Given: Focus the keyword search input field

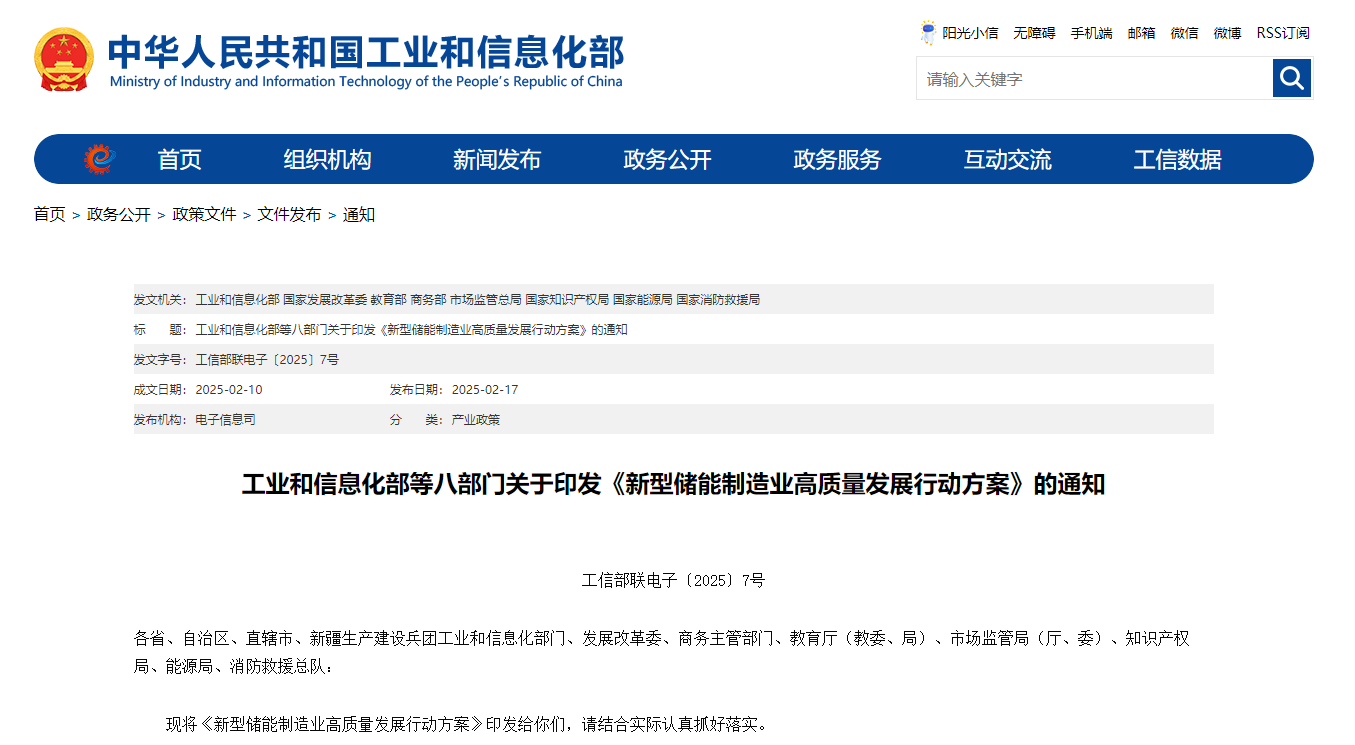Looking at the screenshot, I should (x=1094, y=79).
